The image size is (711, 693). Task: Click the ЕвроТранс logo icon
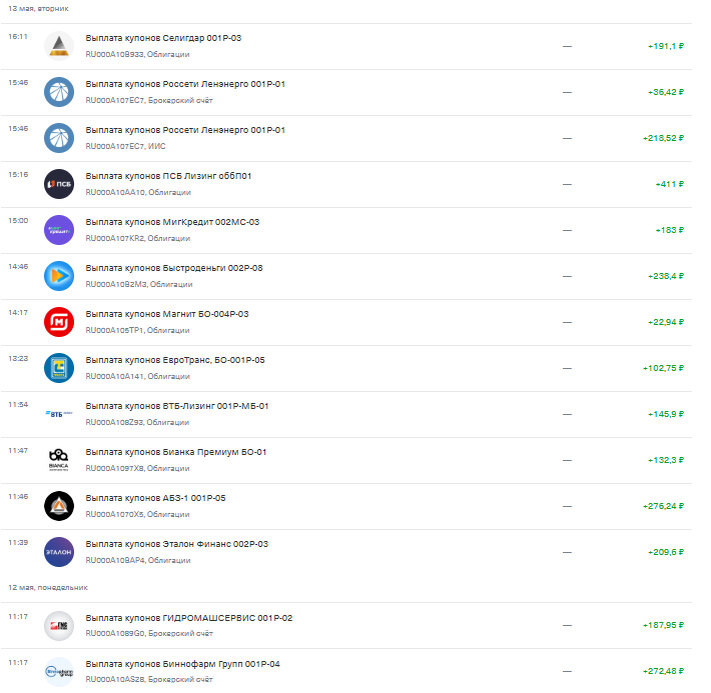(59, 368)
